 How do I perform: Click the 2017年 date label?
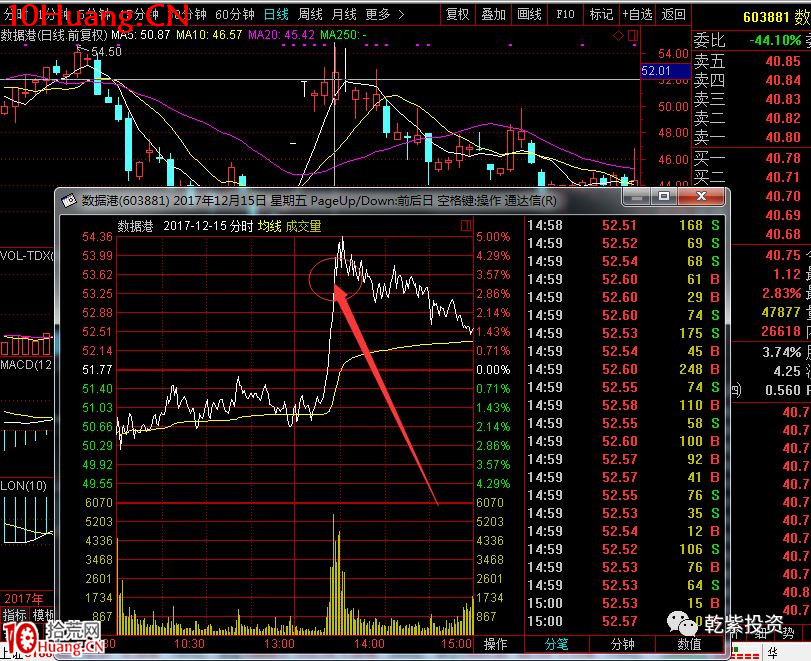pyautogui.click(x=24, y=599)
